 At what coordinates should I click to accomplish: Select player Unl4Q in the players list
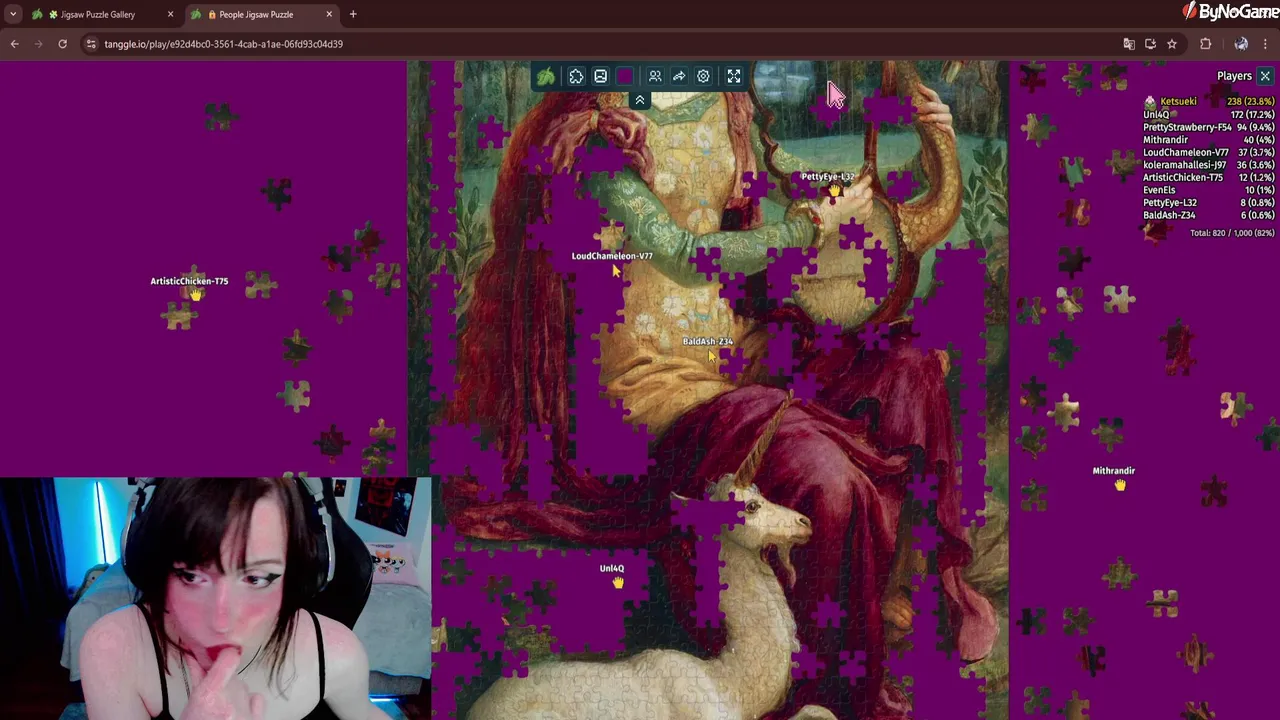click(x=1209, y=115)
